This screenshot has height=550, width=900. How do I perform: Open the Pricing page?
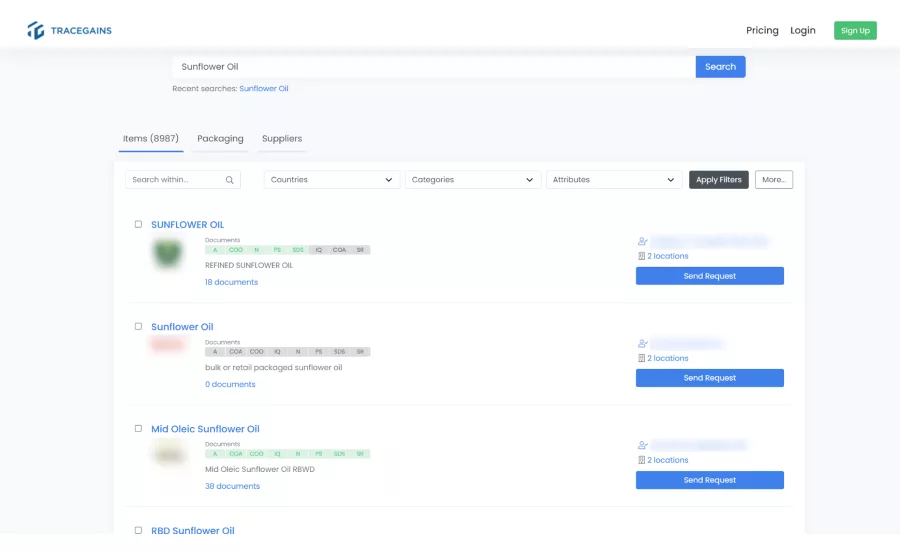pyautogui.click(x=762, y=30)
